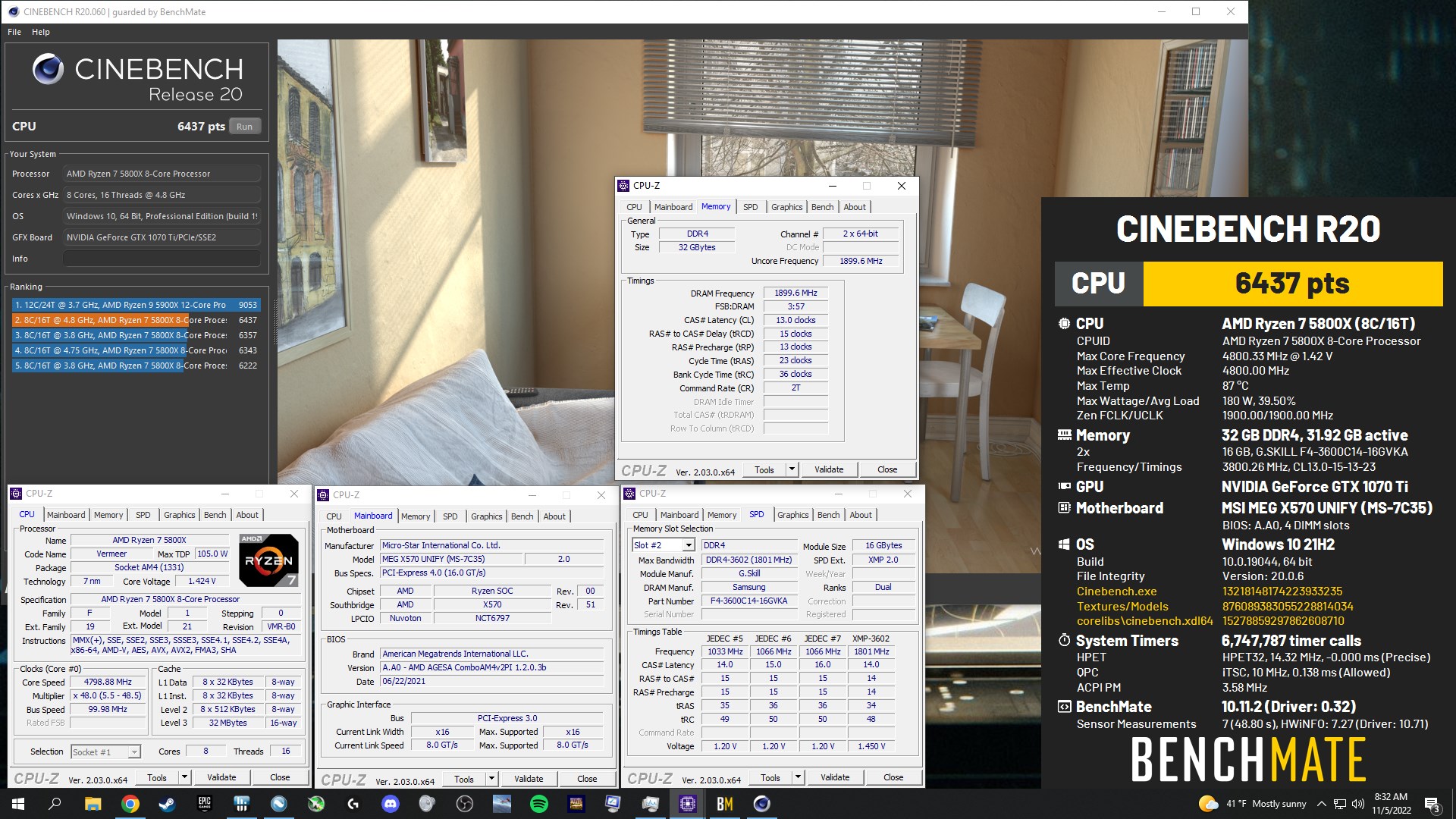Screen dimensions: 1456x819
Task: Open weather widget on taskbar
Action: pyautogui.click(x=1252, y=804)
